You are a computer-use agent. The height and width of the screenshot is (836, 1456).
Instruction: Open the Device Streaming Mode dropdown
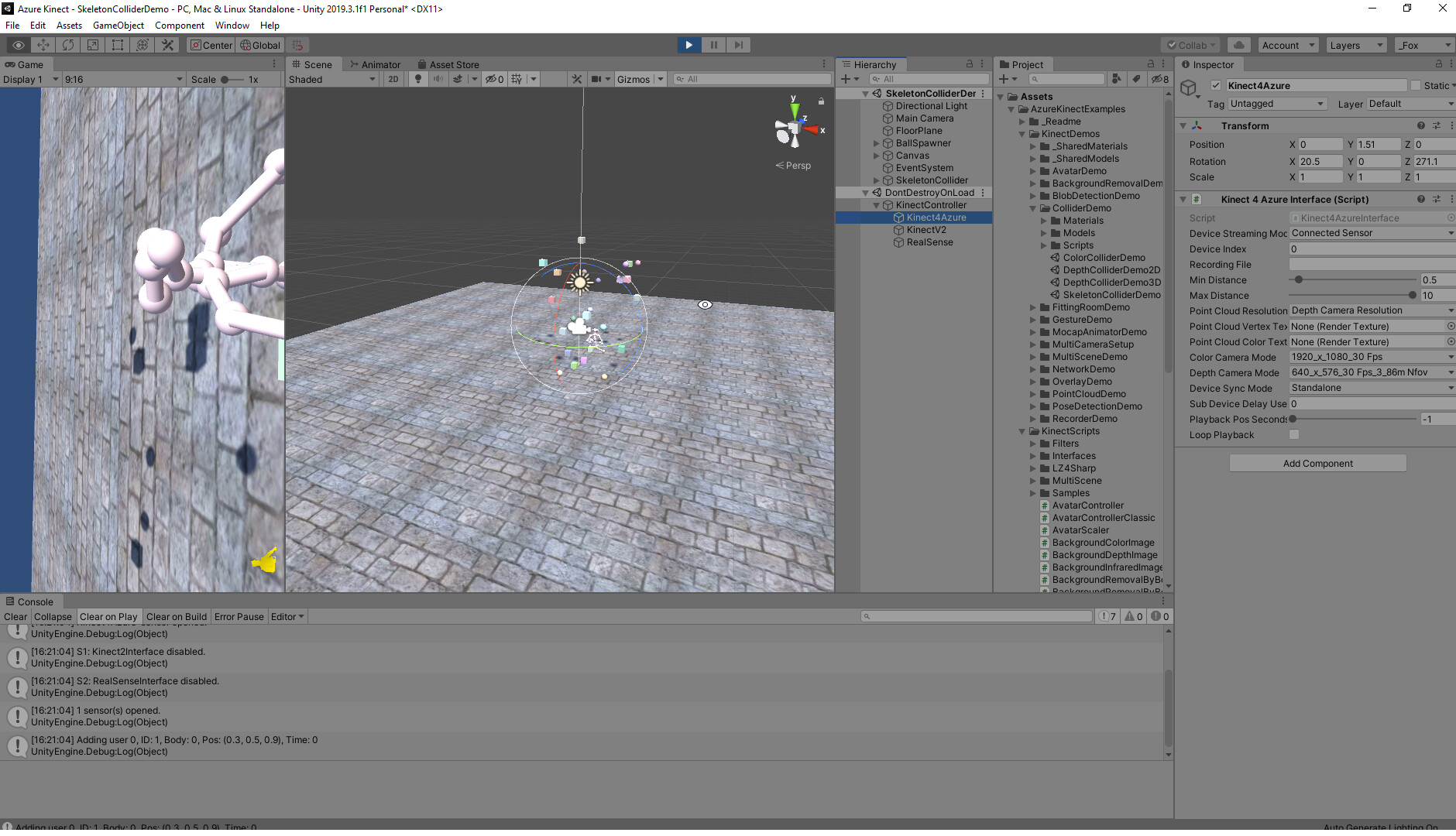[1371, 232]
